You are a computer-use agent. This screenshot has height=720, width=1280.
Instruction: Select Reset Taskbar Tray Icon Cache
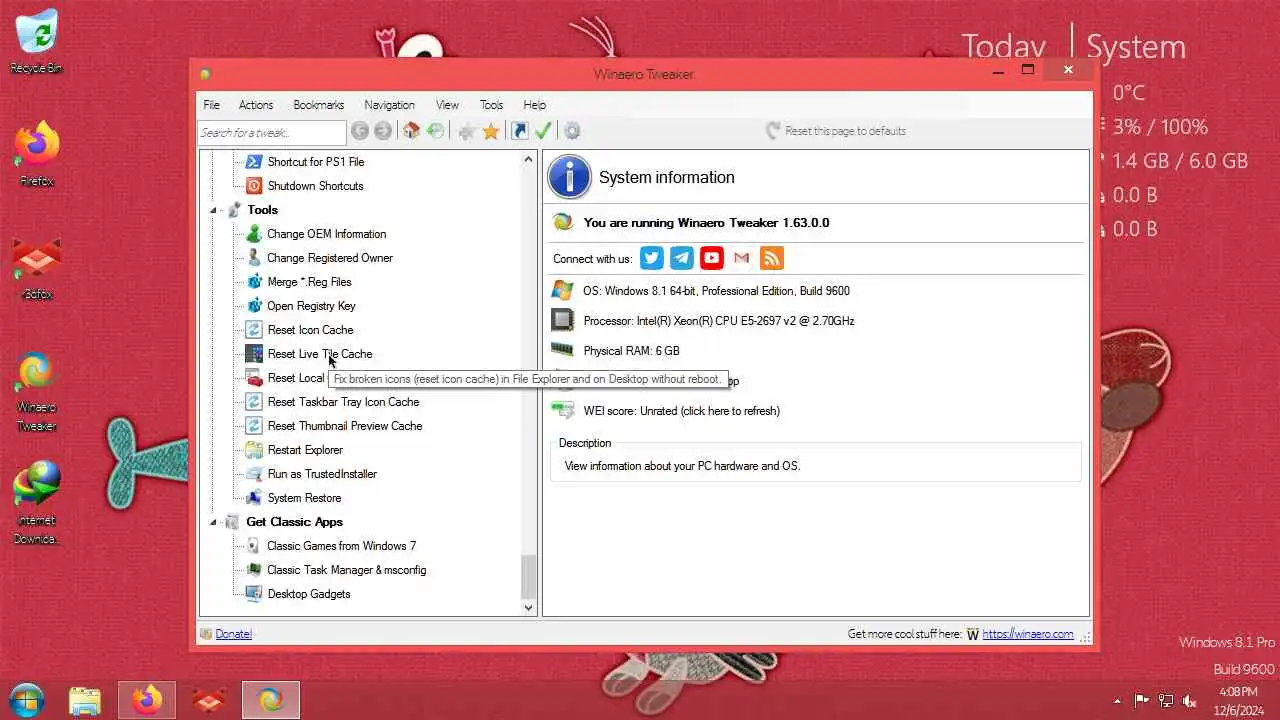343,402
